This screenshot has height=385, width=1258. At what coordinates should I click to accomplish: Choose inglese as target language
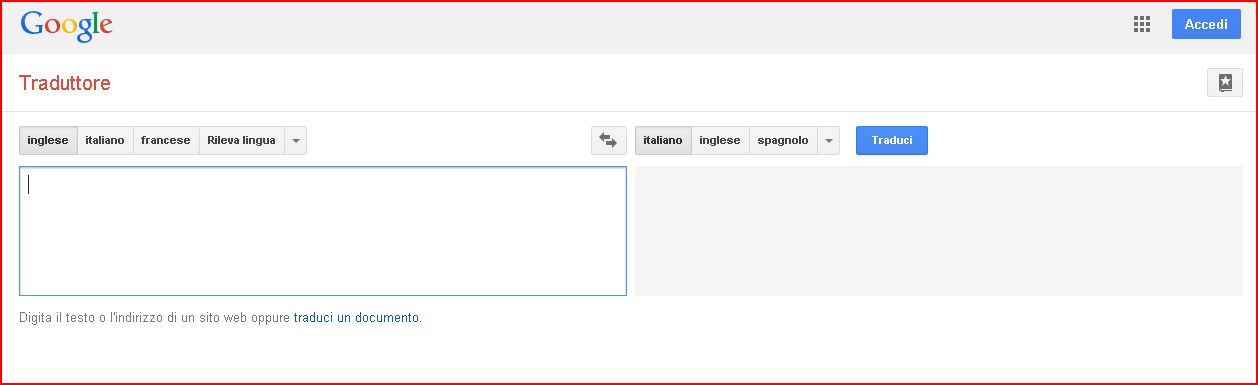click(x=720, y=141)
